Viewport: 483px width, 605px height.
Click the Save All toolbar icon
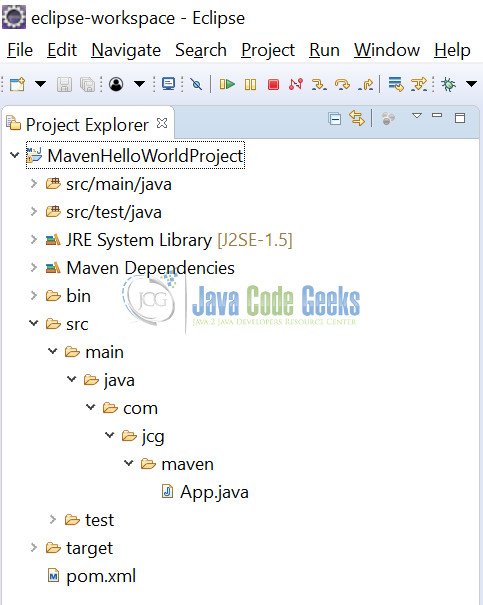[88, 84]
